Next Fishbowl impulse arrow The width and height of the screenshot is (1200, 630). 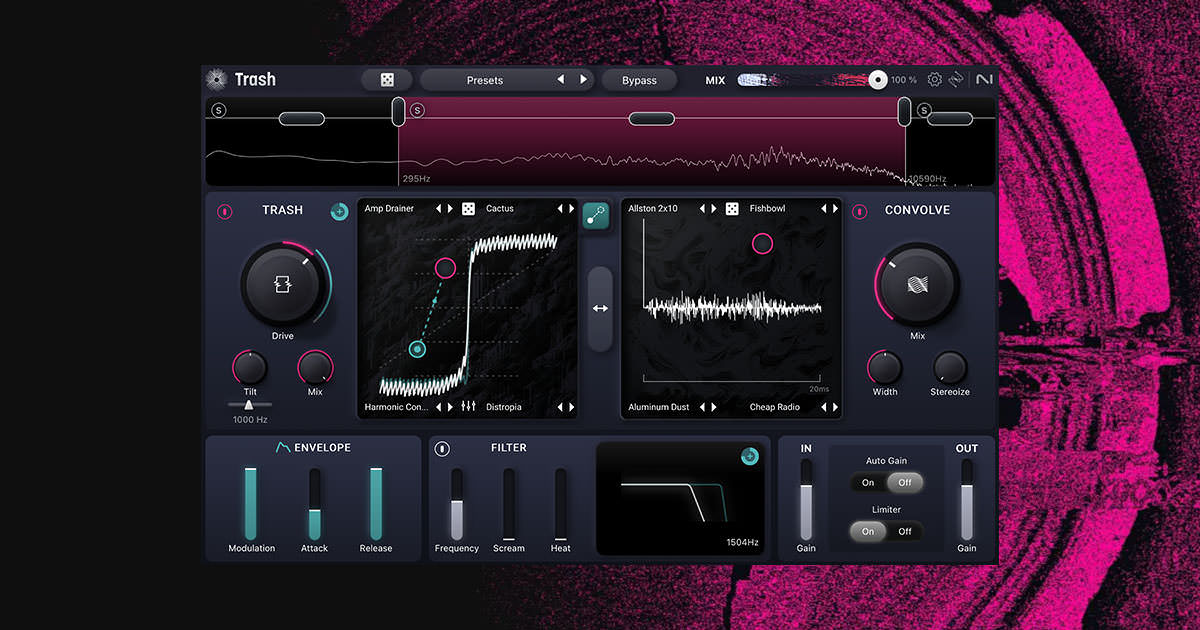pyautogui.click(x=835, y=209)
